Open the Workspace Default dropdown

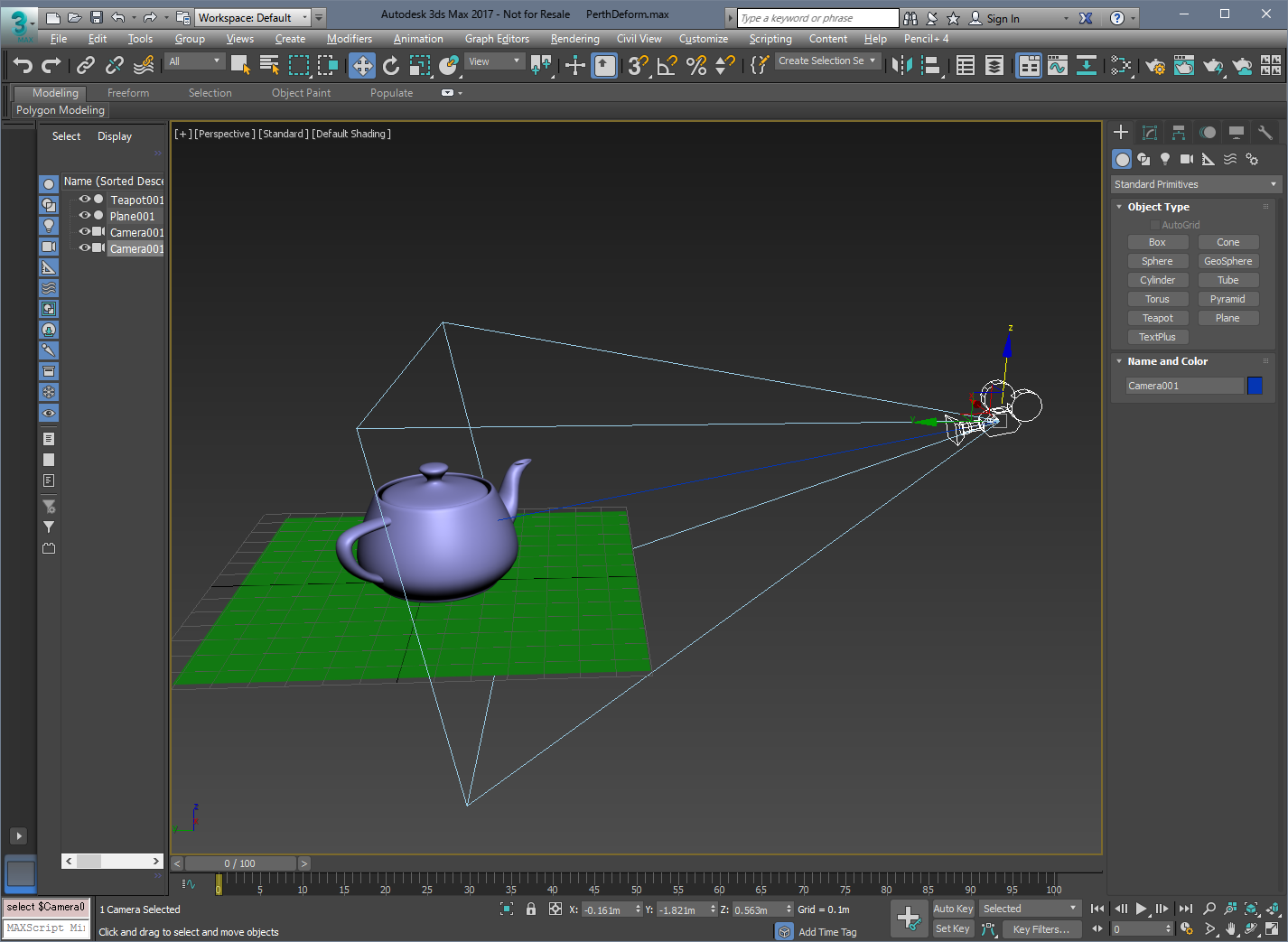[x=253, y=18]
